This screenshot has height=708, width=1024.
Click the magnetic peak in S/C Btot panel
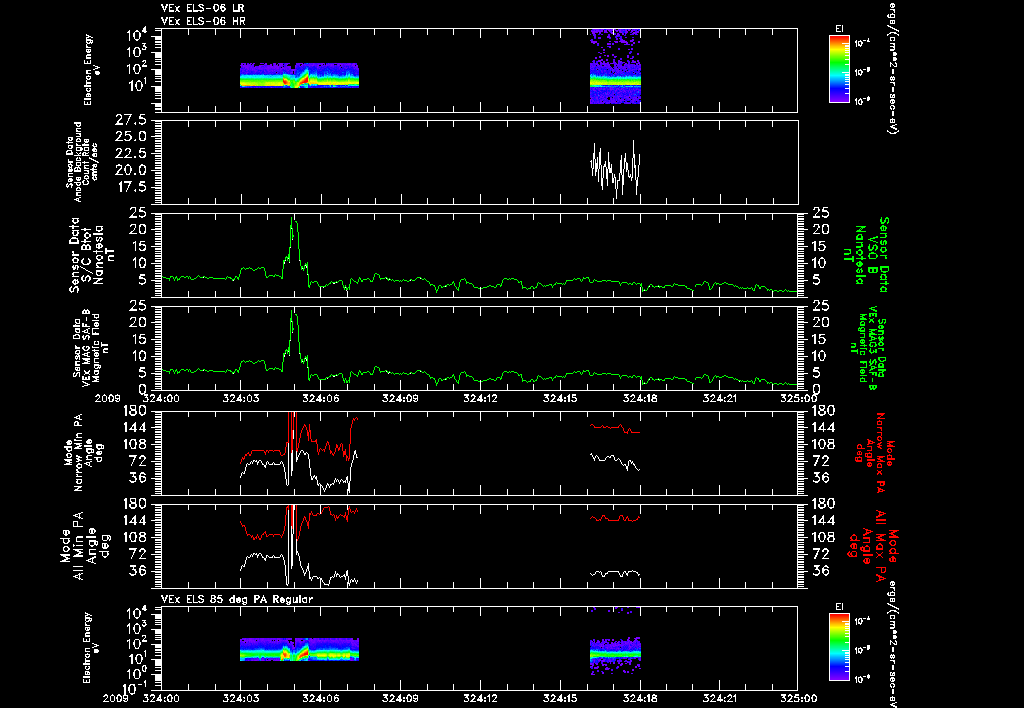293,219
